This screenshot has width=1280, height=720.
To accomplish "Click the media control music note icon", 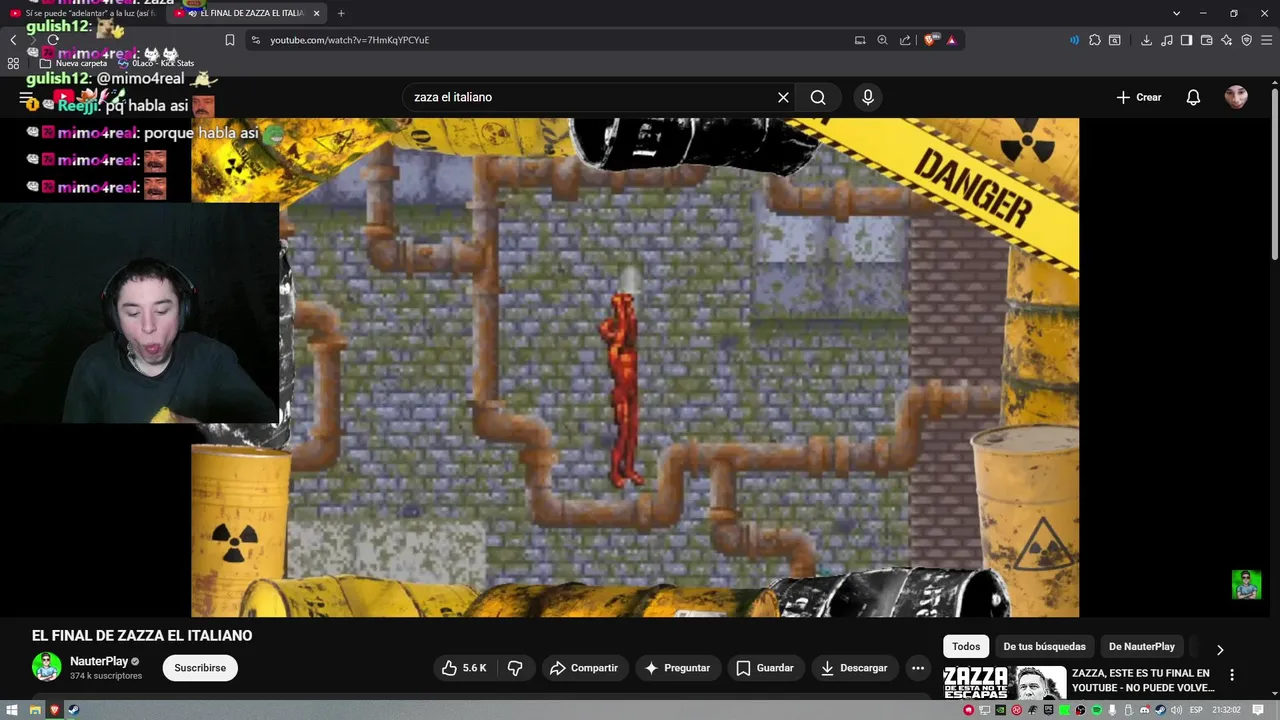I will [1166, 40].
